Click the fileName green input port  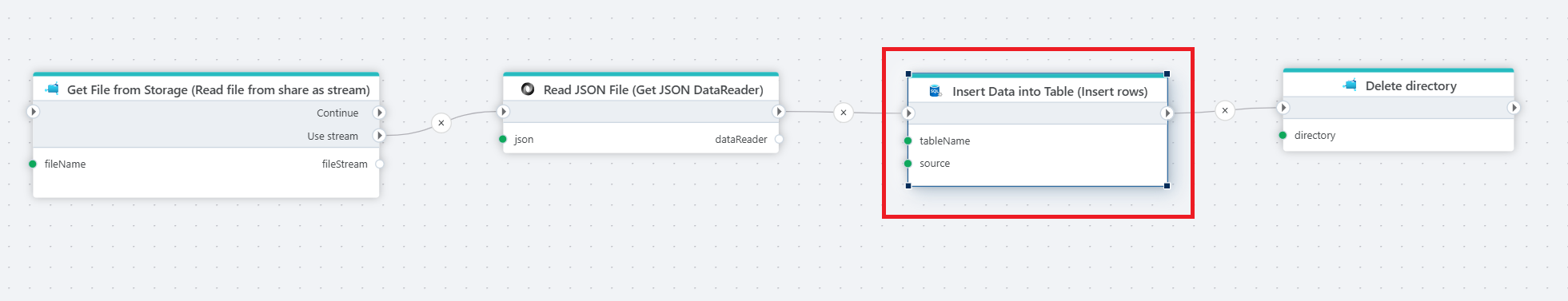click(x=33, y=164)
